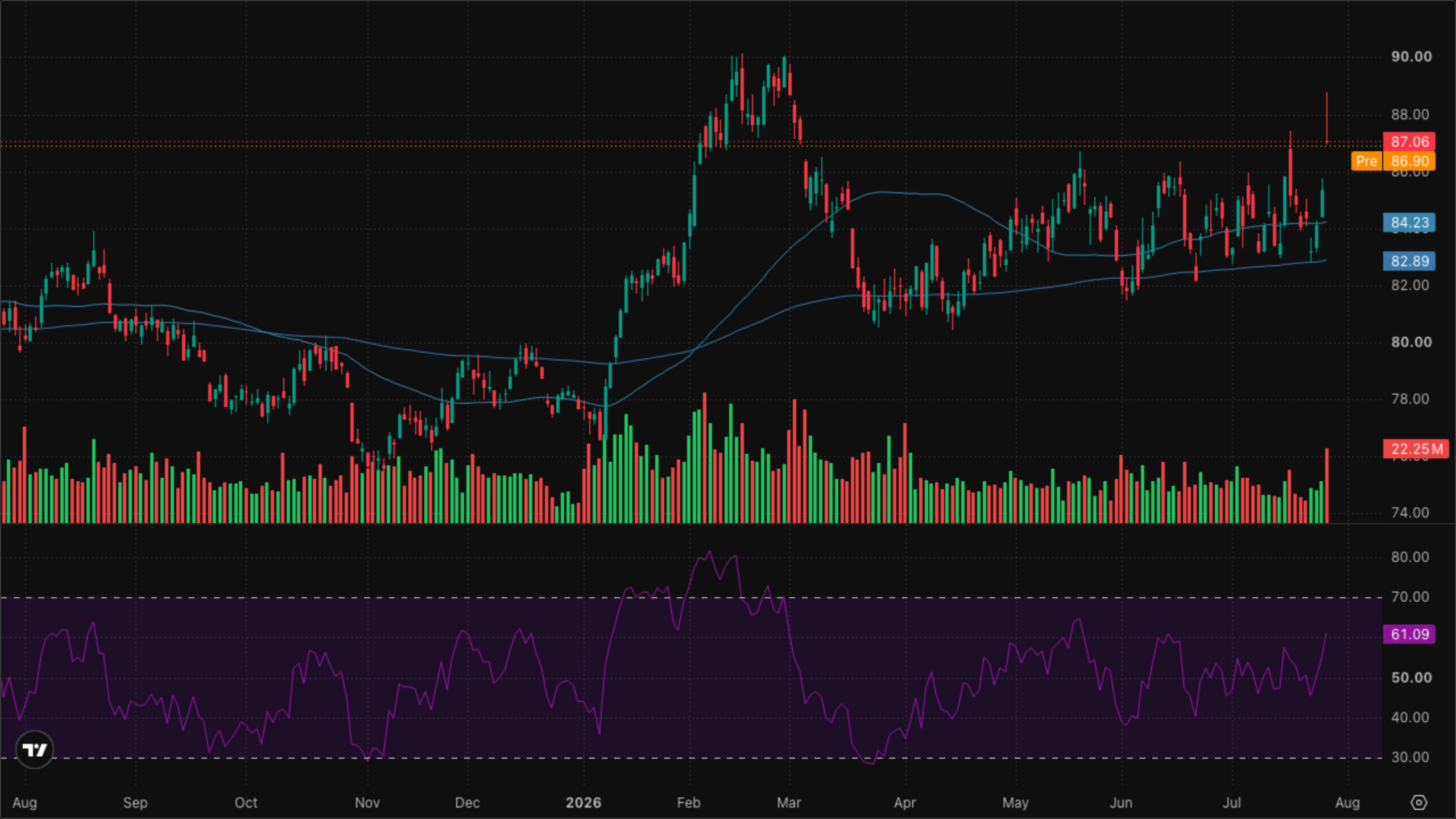This screenshot has width=1456, height=819.
Task: Click the 80.00 price axis label
Action: (x=1412, y=342)
